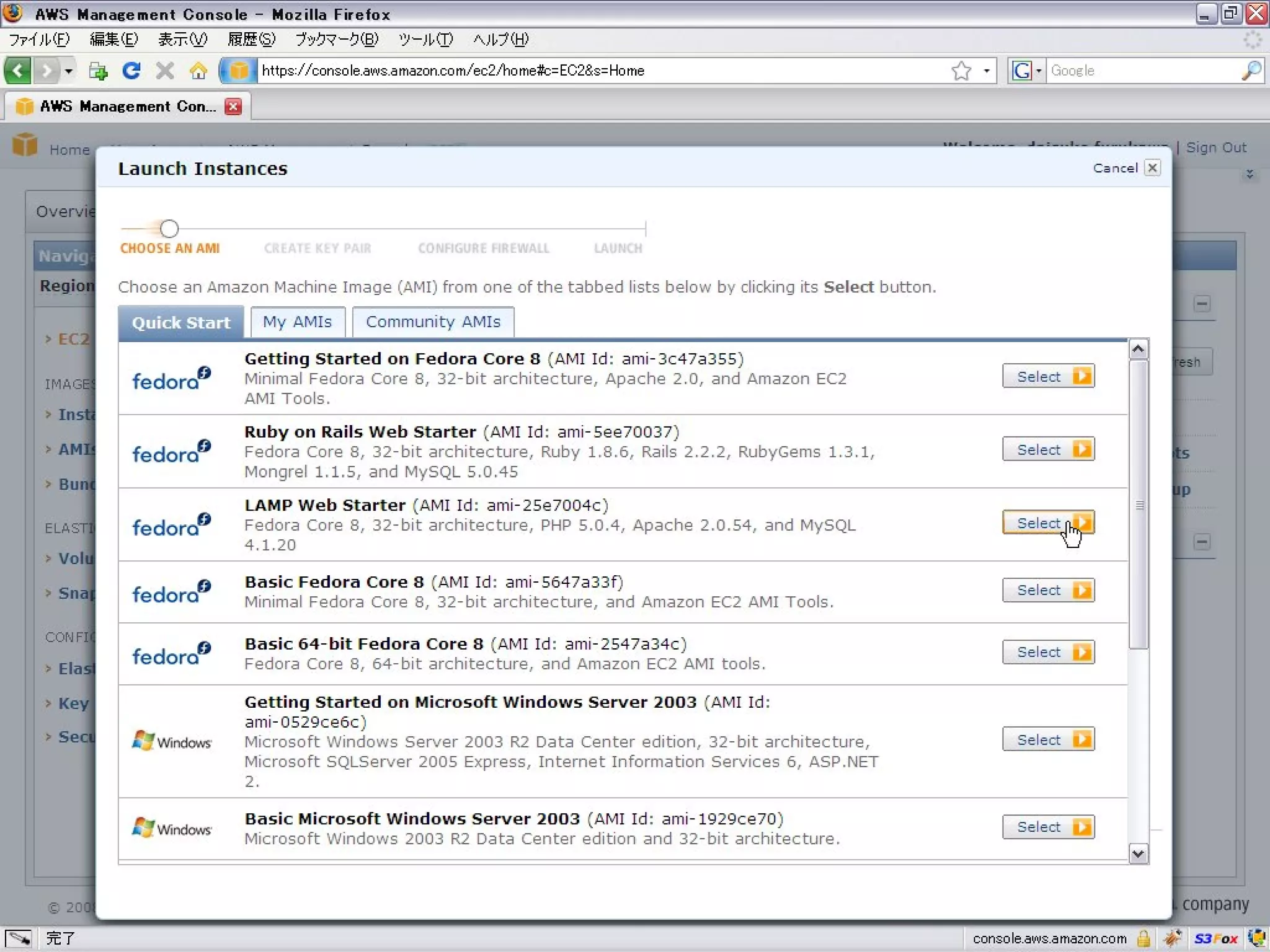The width and height of the screenshot is (1270, 952).
Task: Click the Choose an AMI wizard step marker
Action: [x=169, y=229]
